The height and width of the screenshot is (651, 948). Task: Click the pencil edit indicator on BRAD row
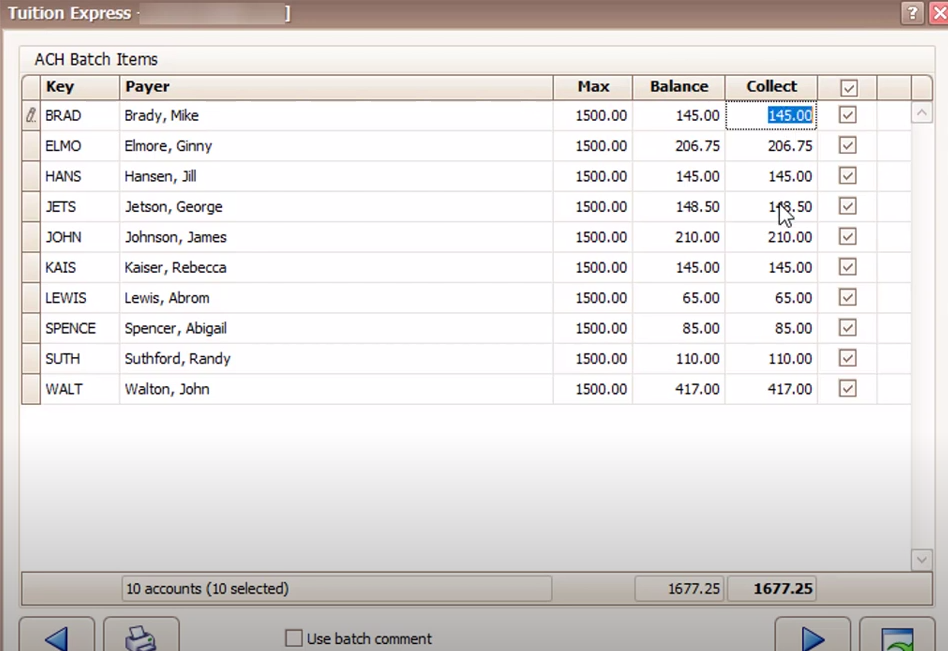[31, 115]
